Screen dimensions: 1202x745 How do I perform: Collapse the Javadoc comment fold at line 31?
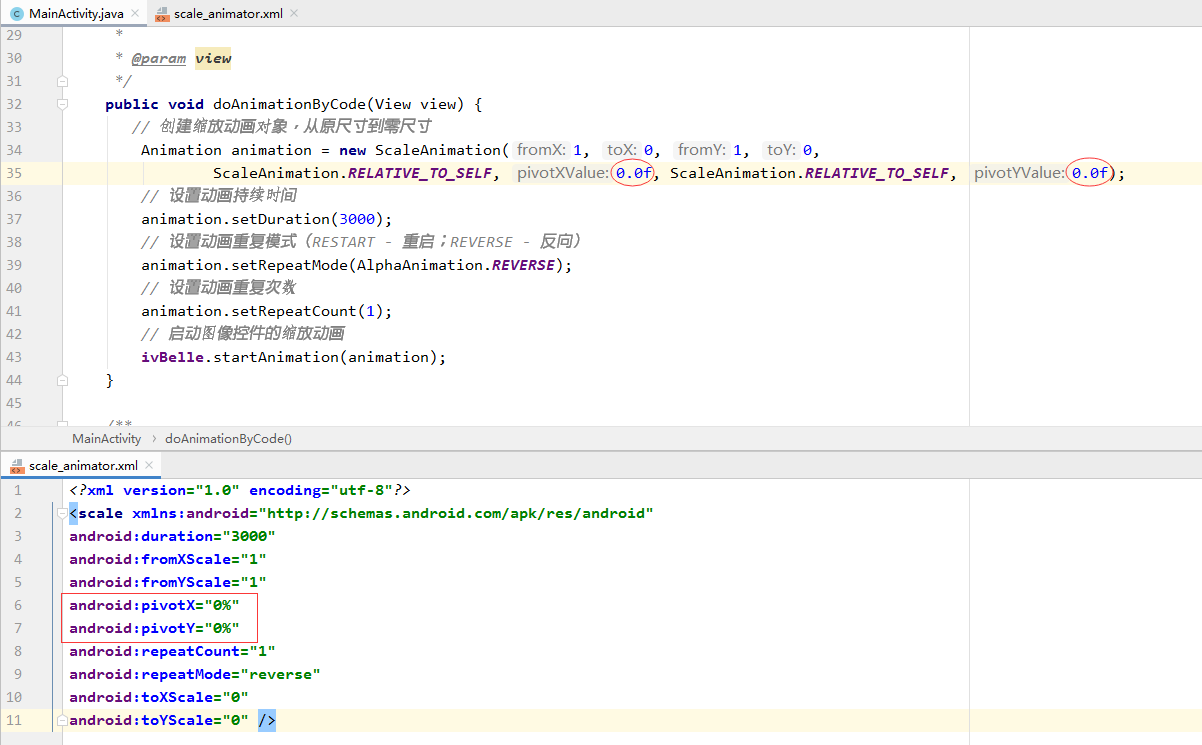coord(62,81)
